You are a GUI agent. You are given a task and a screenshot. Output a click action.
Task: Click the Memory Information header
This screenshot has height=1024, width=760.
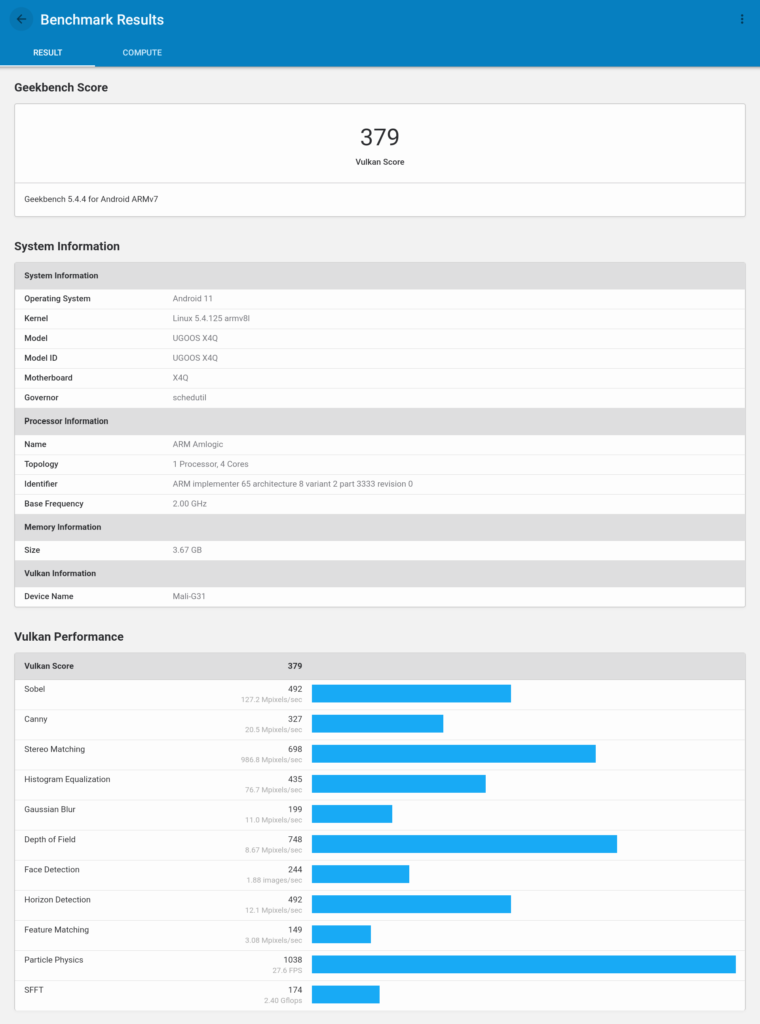pyautogui.click(x=62, y=527)
